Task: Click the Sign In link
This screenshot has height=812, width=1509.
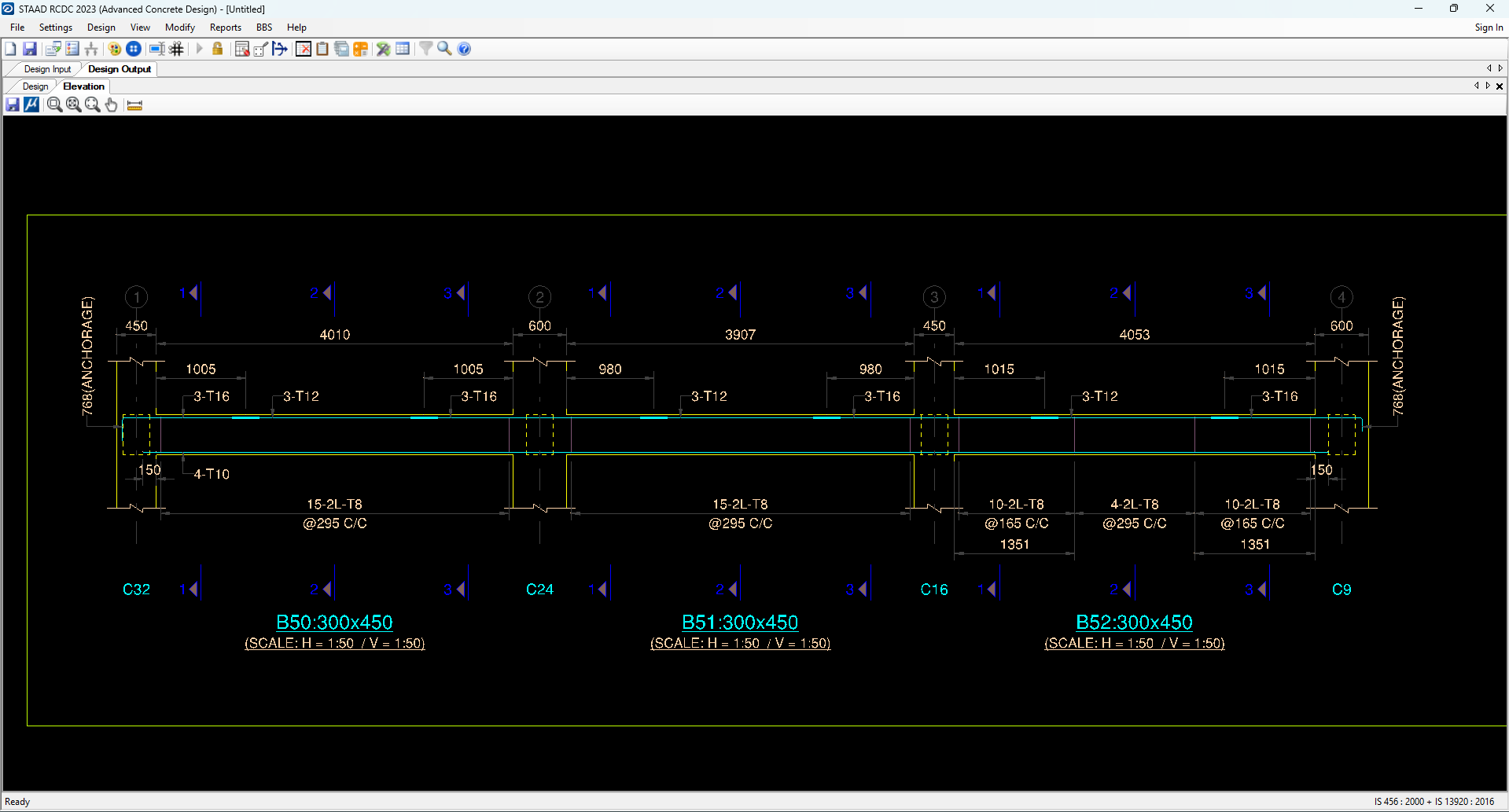Action: click(x=1488, y=28)
